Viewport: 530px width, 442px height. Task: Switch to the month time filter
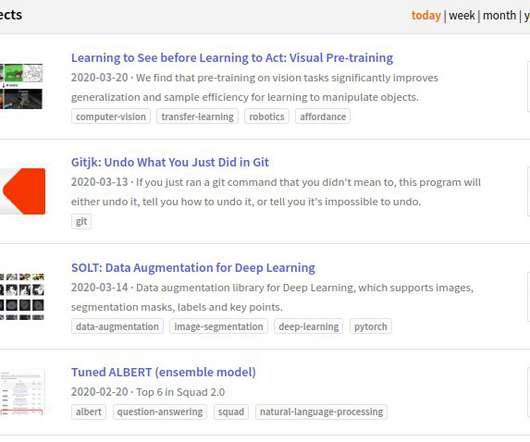coord(499,16)
